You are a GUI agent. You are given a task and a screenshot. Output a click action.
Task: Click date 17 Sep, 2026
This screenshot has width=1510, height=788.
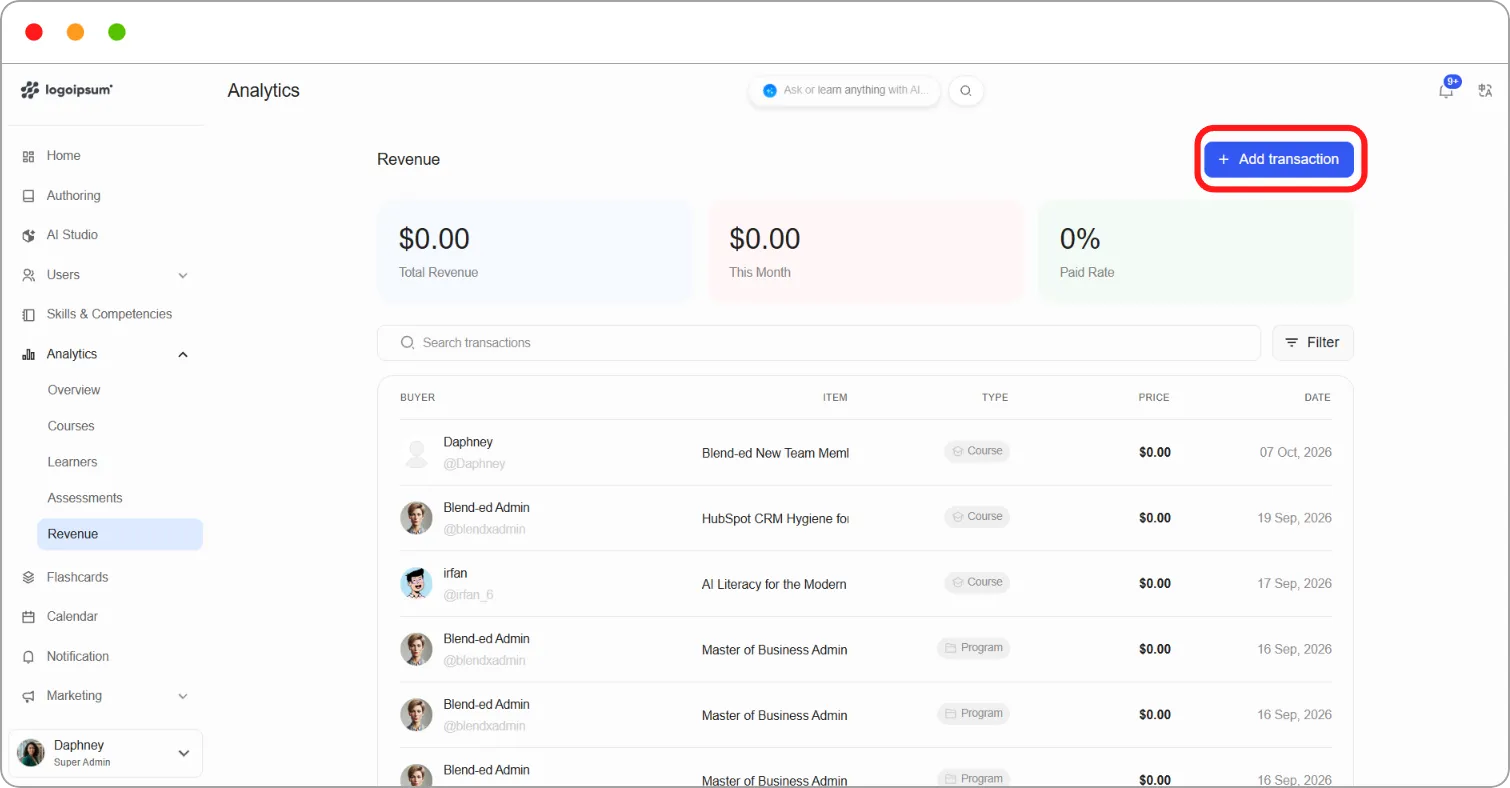1295,584
